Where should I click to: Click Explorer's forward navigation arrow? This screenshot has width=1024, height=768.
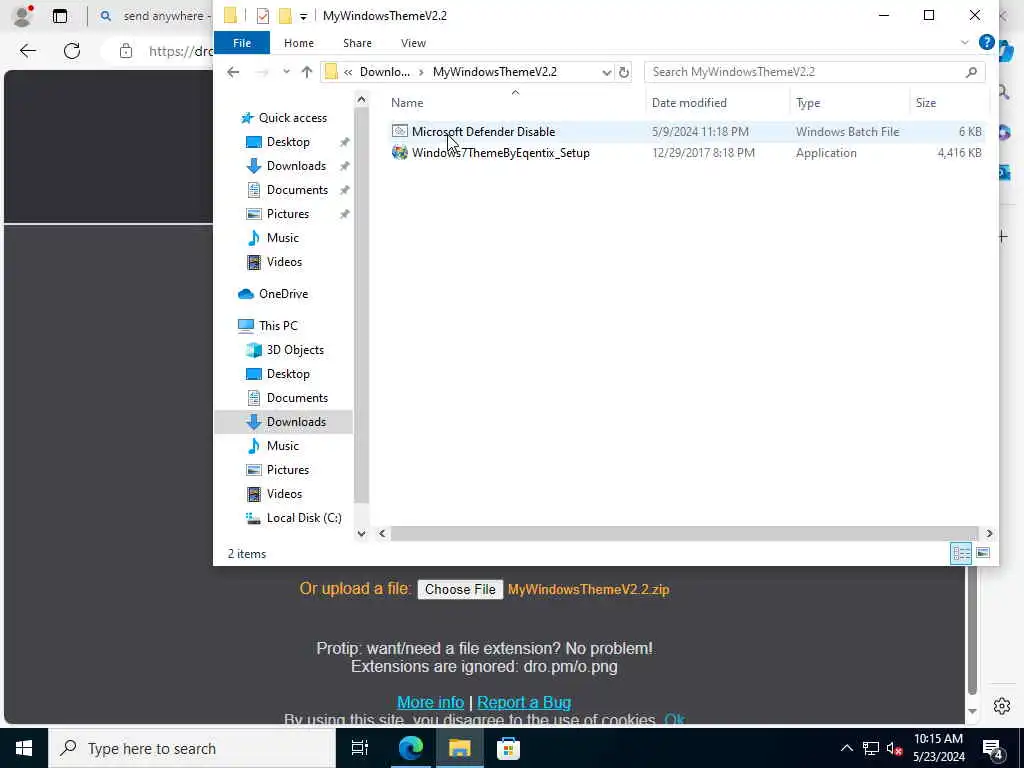pos(262,72)
